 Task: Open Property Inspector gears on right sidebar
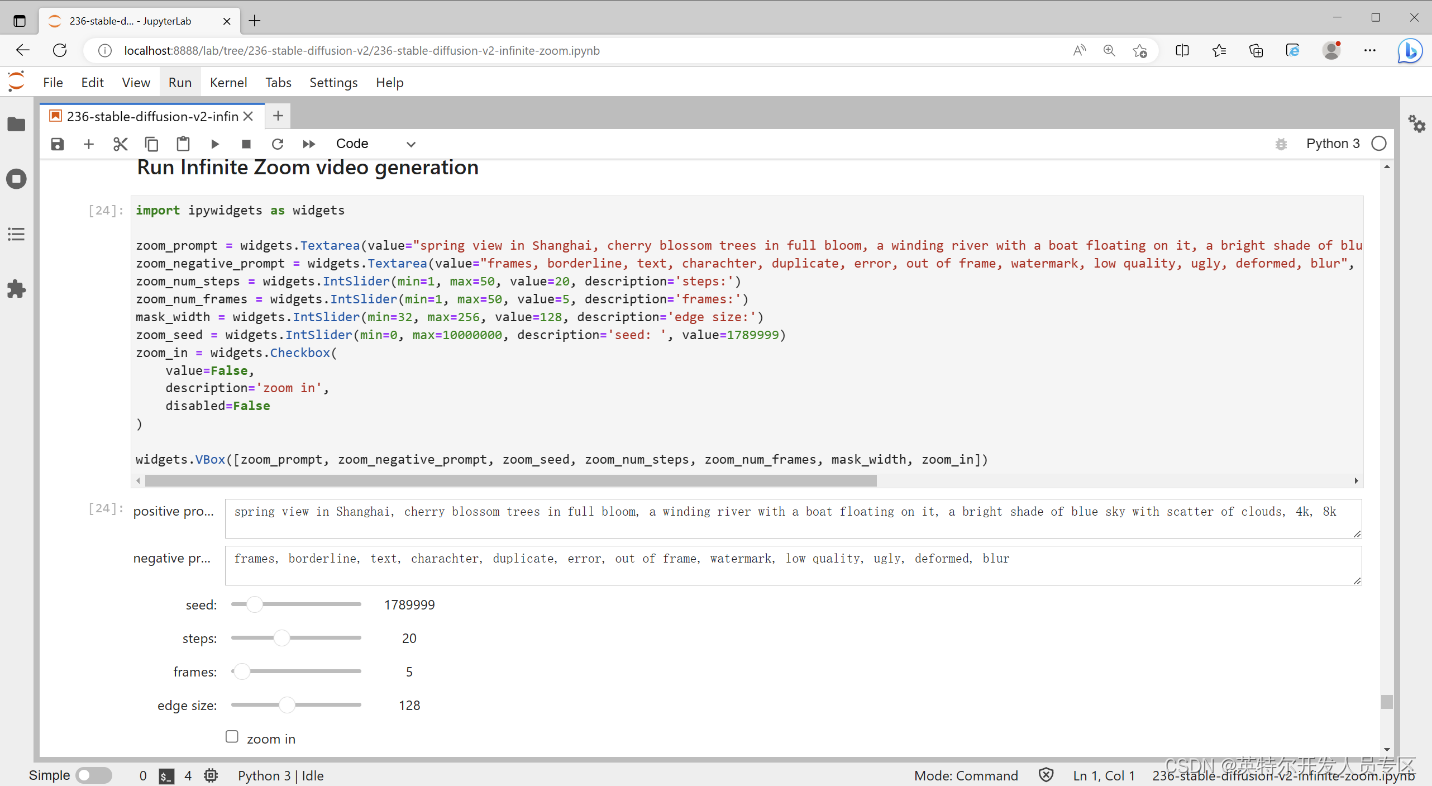pyautogui.click(x=1417, y=124)
